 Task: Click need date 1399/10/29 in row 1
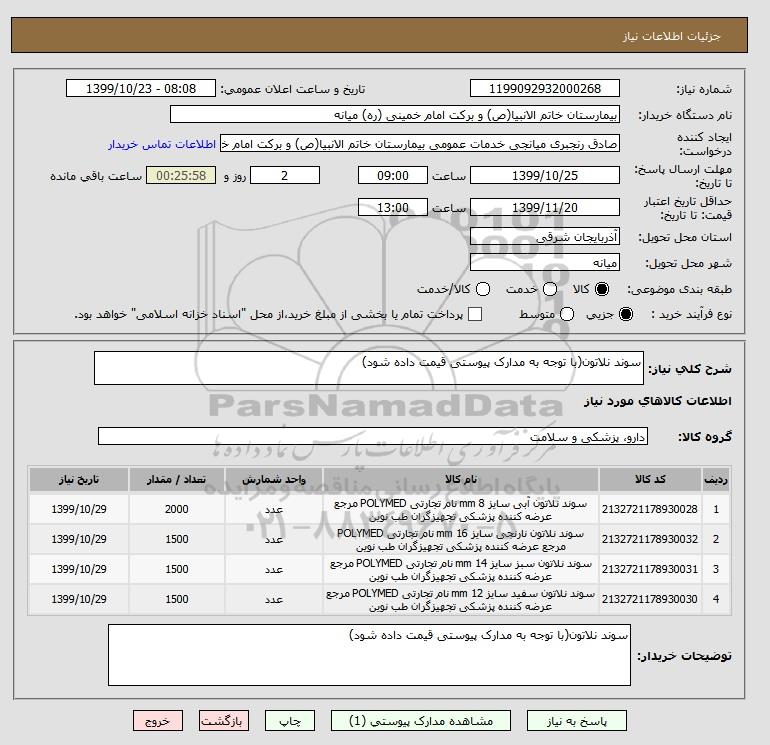pos(79,509)
